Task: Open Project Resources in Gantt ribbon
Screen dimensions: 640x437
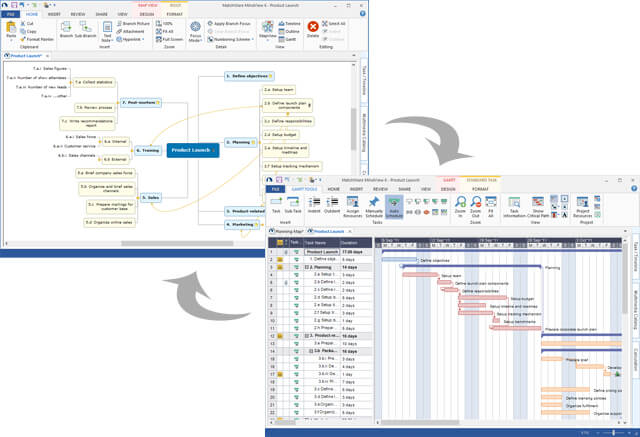Action: tap(582, 207)
